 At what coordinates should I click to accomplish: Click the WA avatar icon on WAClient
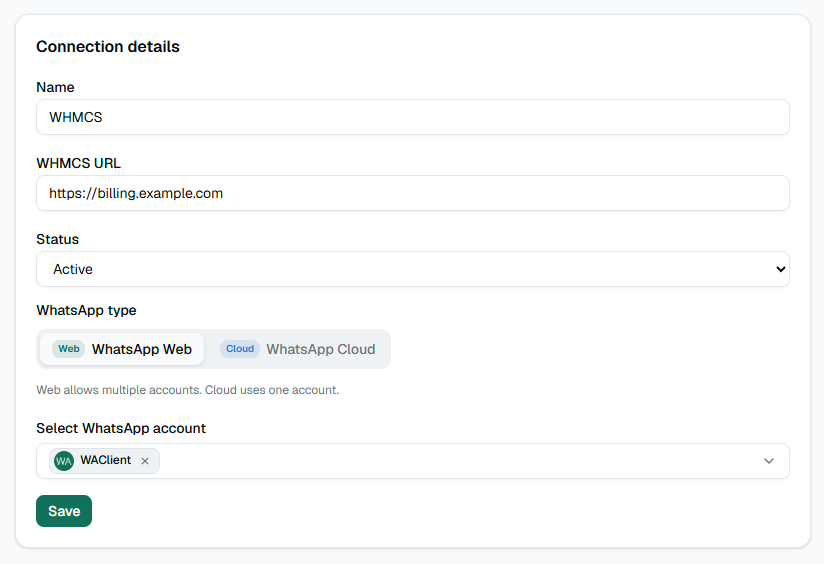(64, 461)
